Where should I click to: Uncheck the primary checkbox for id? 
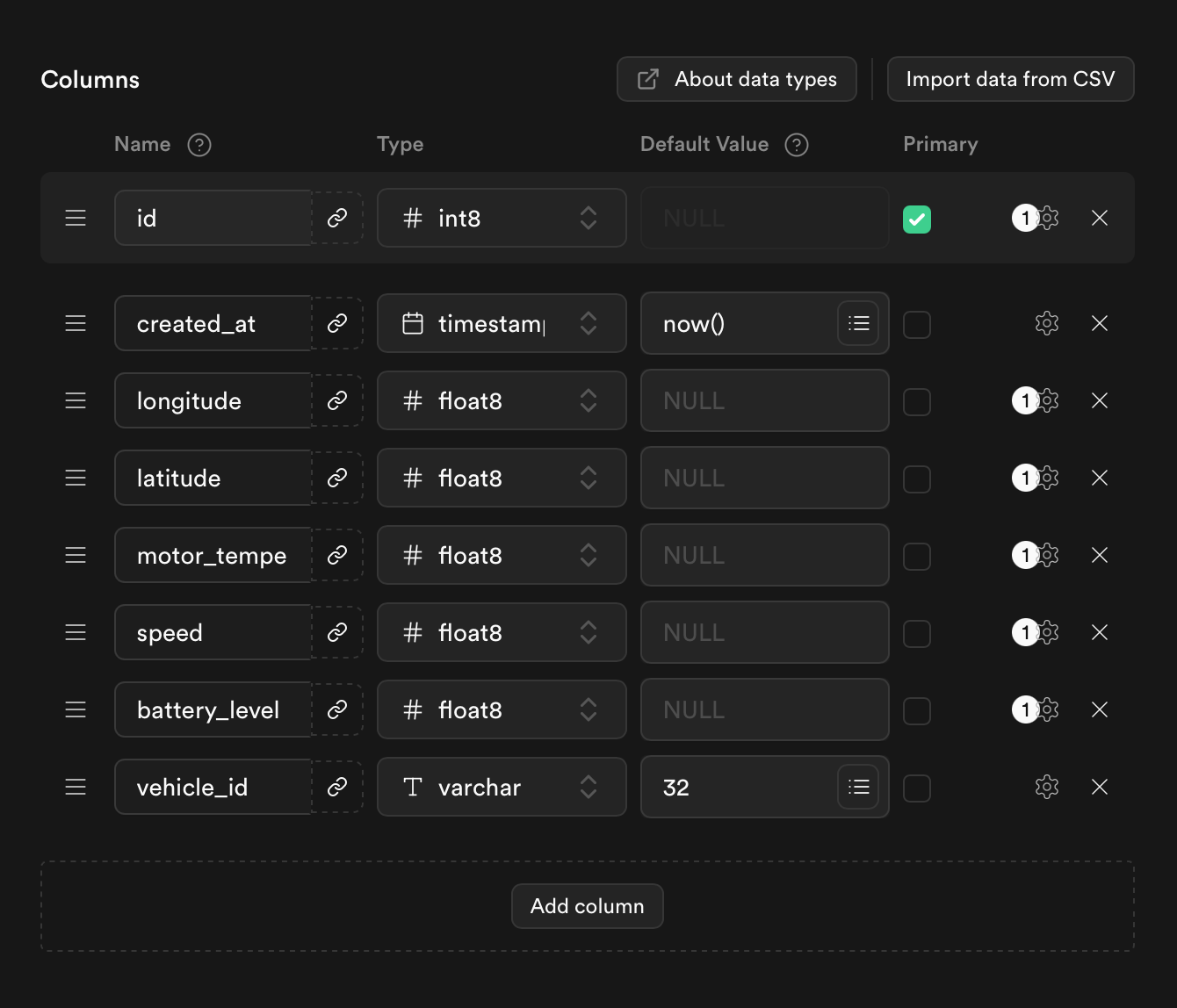(916, 219)
